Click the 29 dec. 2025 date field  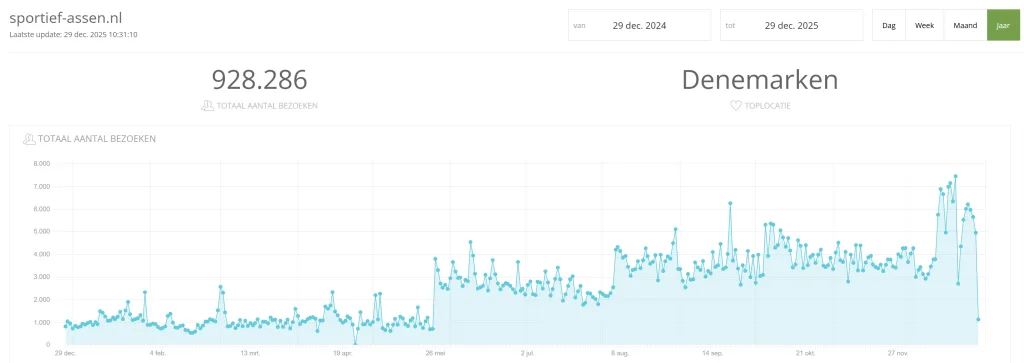[x=792, y=26]
